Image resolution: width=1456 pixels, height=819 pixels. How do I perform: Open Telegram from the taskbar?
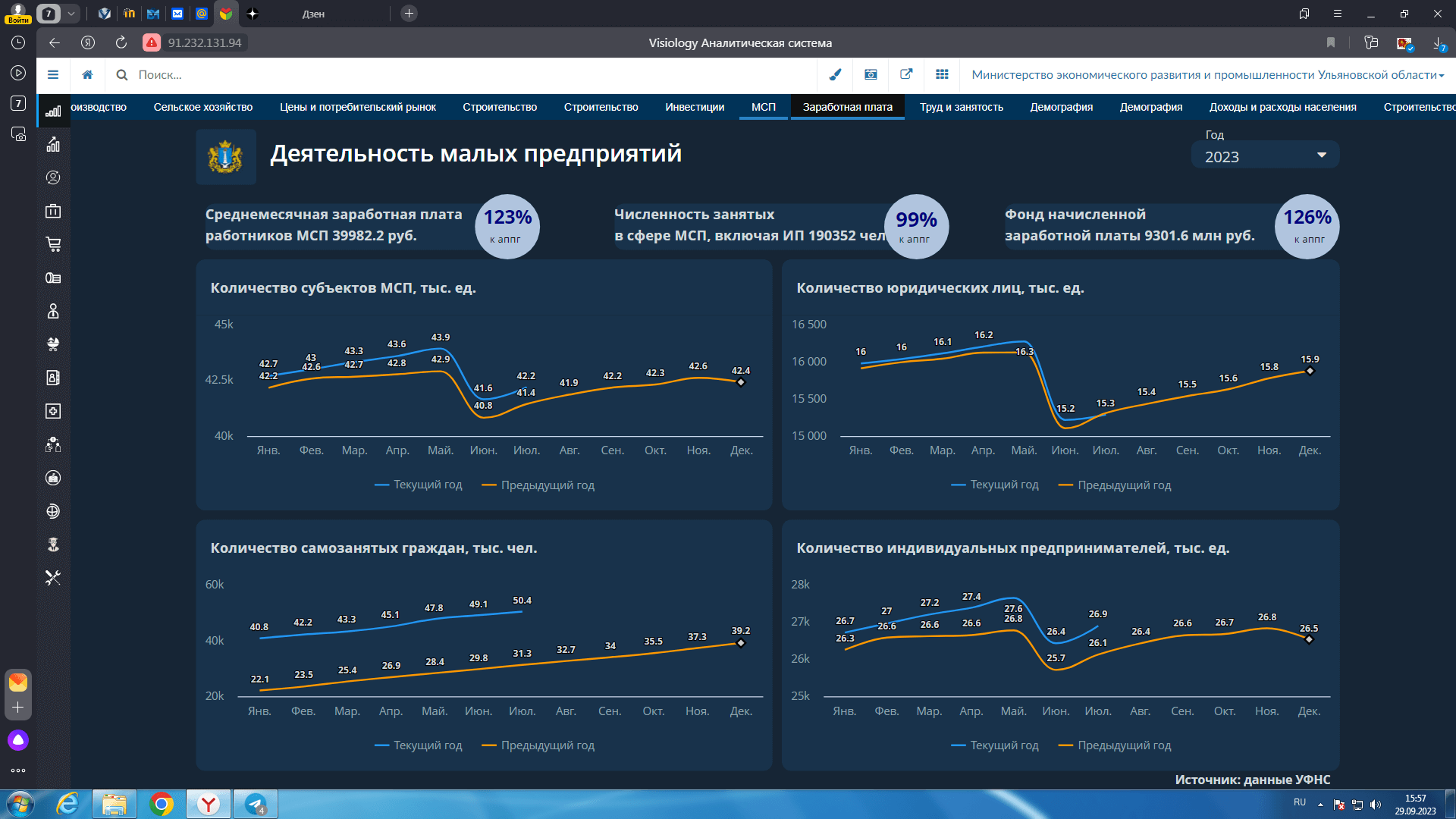point(256,804)
